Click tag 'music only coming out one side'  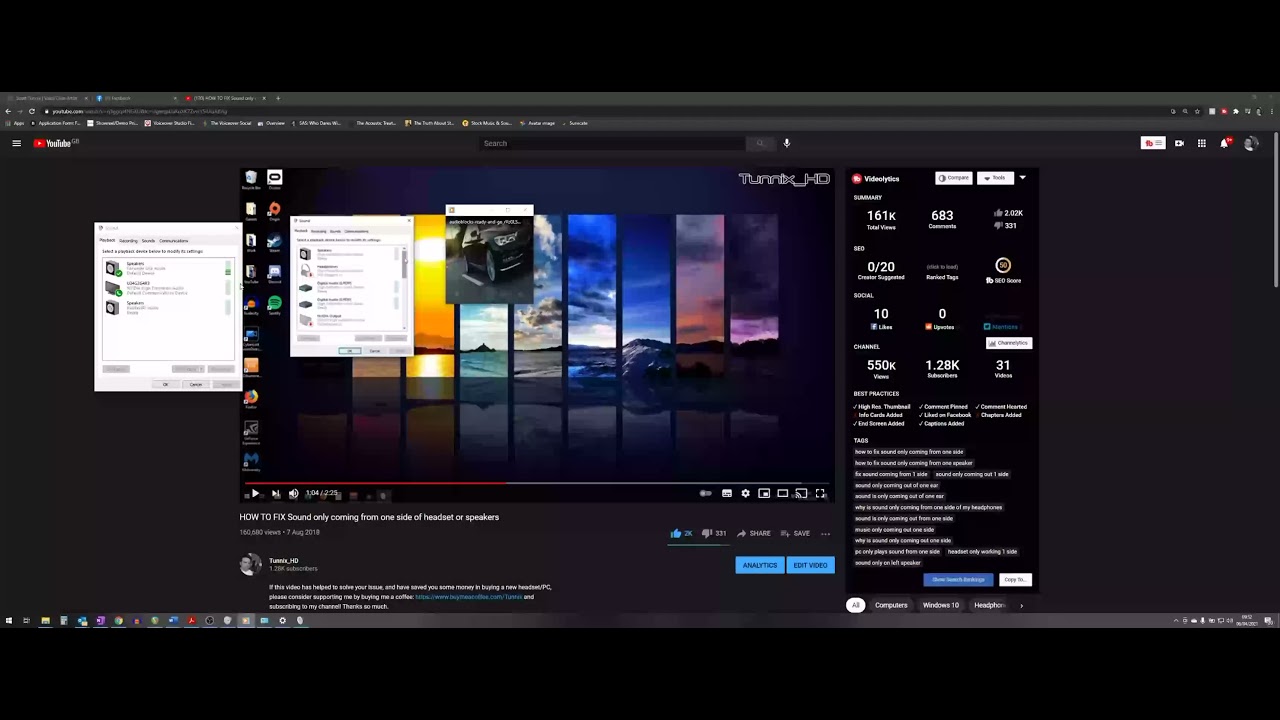[x=894, y=529]
